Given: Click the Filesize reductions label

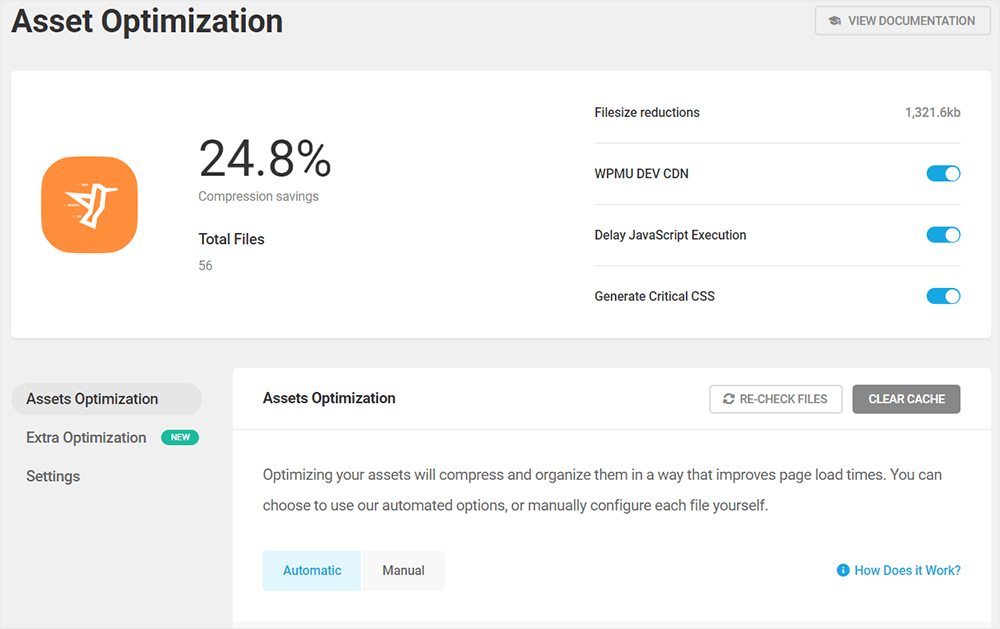Looking at the screenshot, I should (647, 112).
